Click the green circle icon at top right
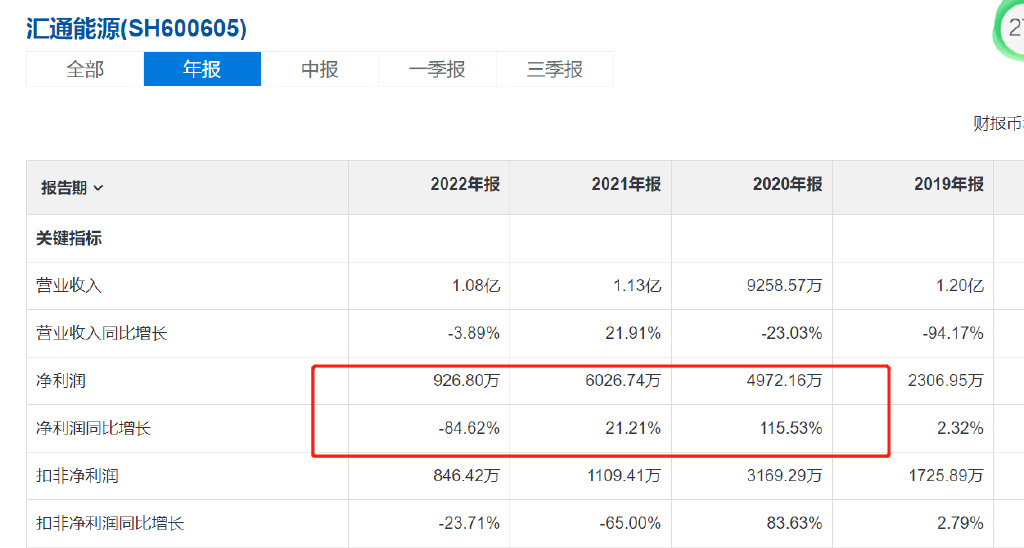Image resolution: width=1024 pixels, height=548 pixels. 1008,30
